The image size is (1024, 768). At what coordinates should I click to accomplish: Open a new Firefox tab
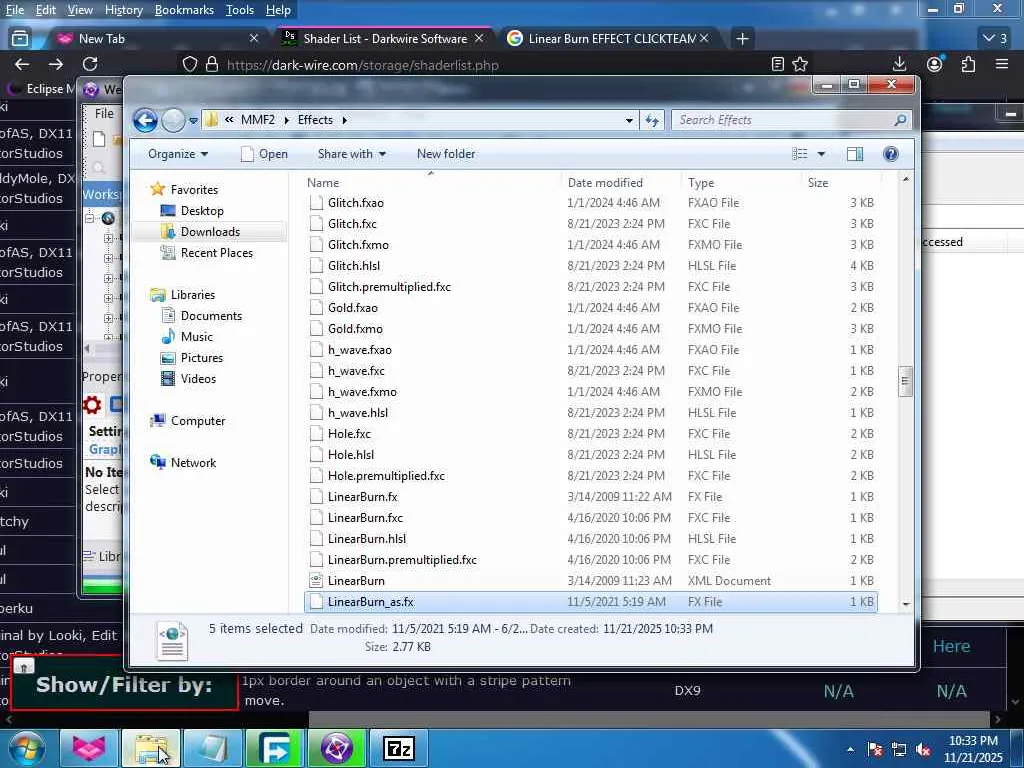pos(742,39)
